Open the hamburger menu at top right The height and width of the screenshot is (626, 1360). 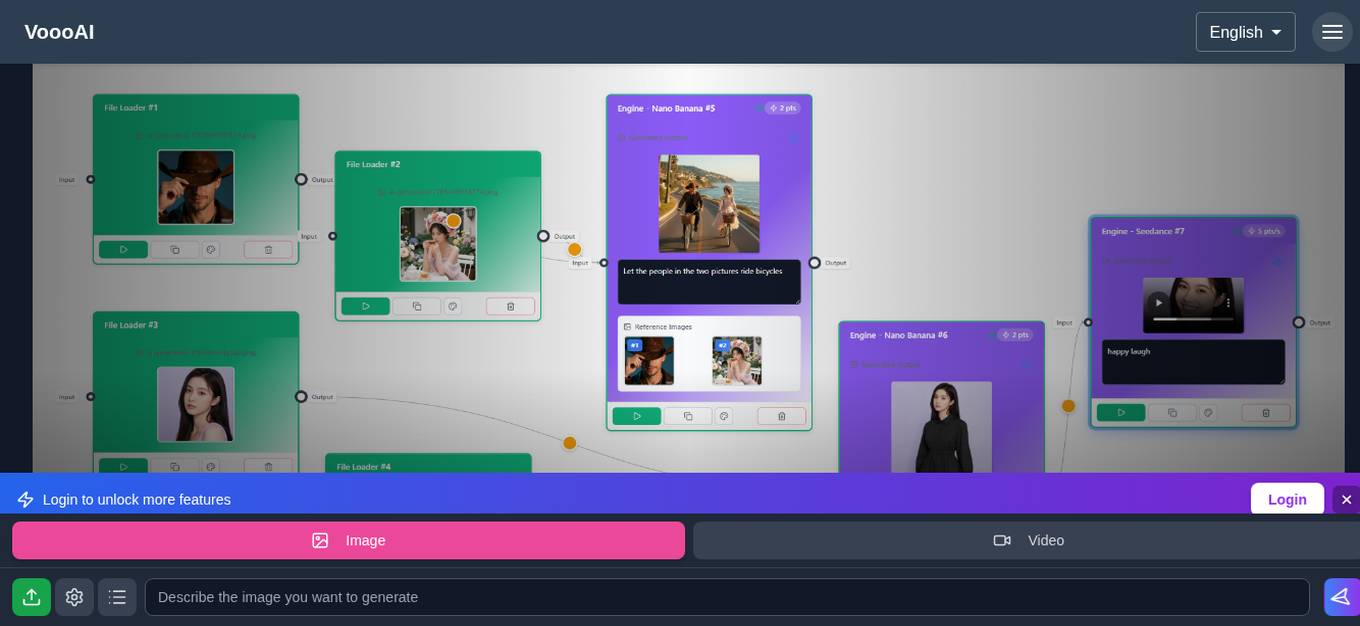click(1332, 31)
